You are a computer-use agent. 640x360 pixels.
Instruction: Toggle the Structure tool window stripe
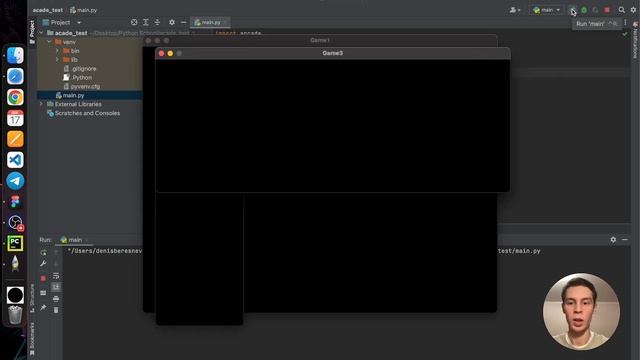32,298
